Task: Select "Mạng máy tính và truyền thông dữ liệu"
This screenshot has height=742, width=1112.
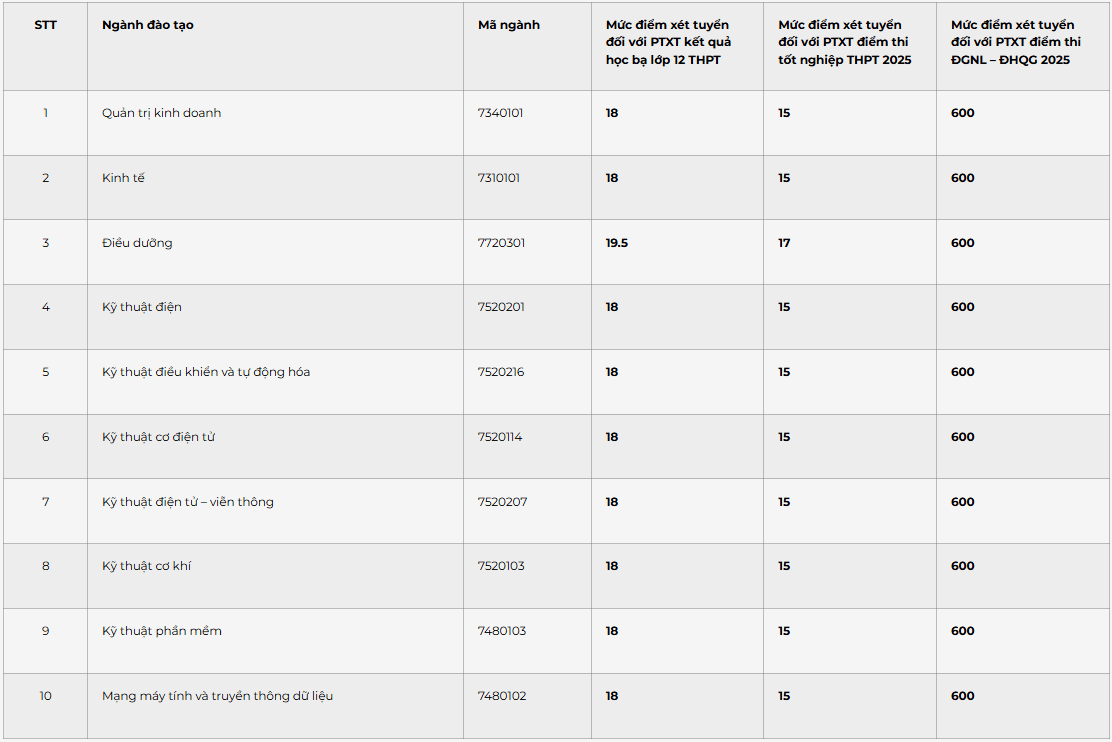Action: 217,697
